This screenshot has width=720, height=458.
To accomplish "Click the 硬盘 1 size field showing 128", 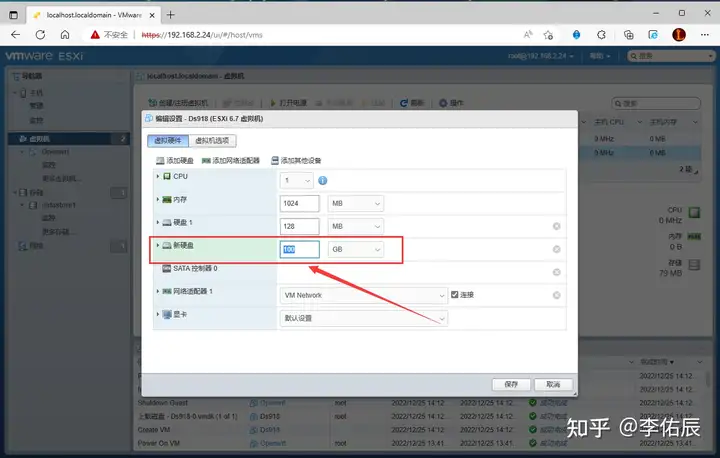I will click(x=299, y=226).
